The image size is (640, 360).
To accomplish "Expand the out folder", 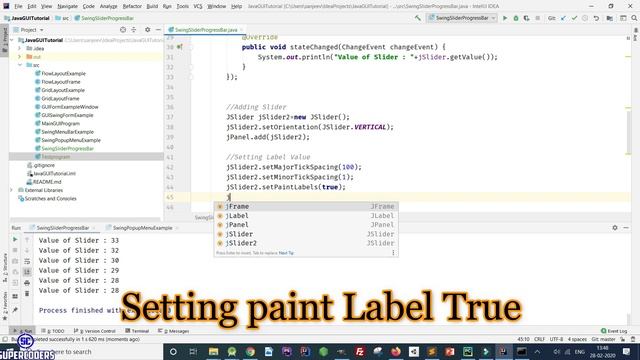I will pos(19,57).
